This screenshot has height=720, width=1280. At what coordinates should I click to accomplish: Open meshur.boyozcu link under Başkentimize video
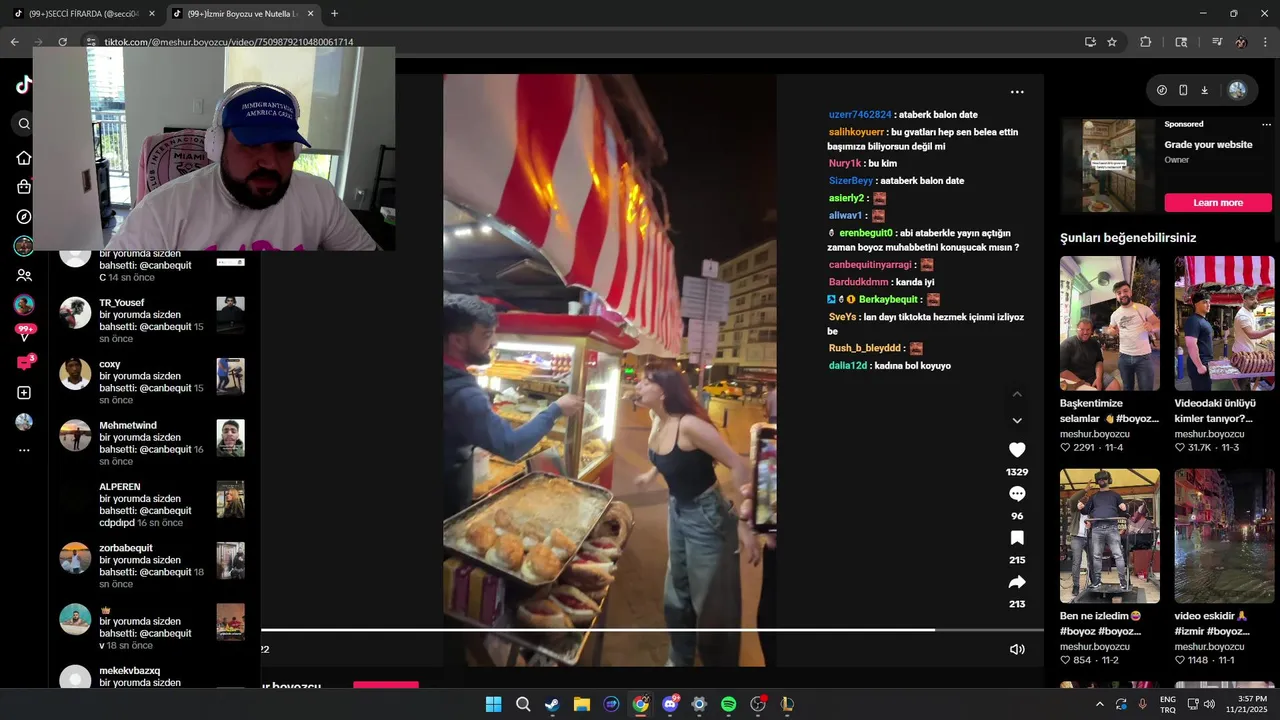[x=1095, y=434]
